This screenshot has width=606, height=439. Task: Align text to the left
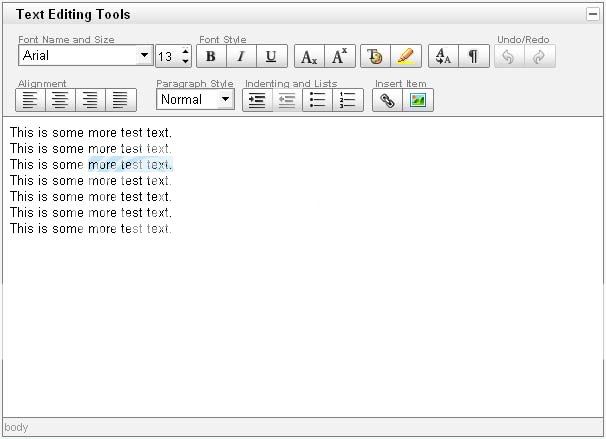30,100
